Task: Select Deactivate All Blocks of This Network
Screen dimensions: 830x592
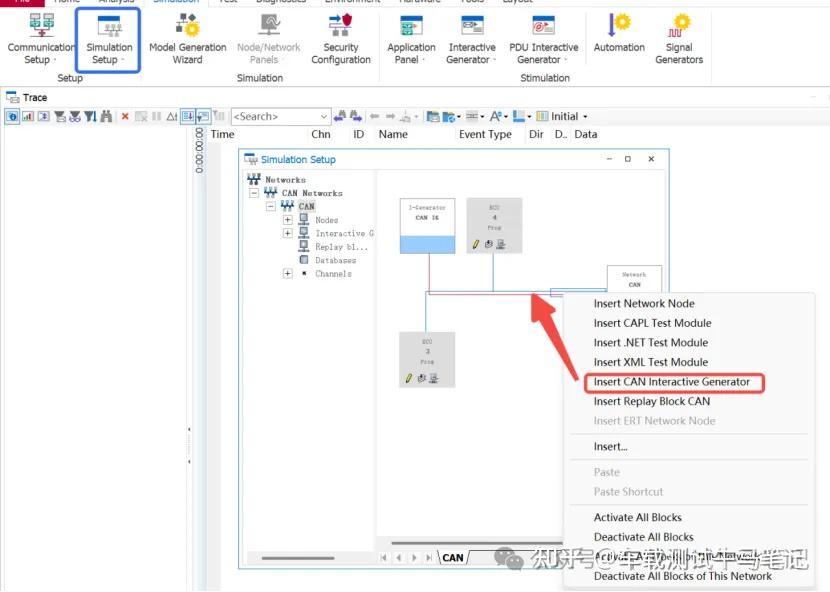Action: pos(682,576)
